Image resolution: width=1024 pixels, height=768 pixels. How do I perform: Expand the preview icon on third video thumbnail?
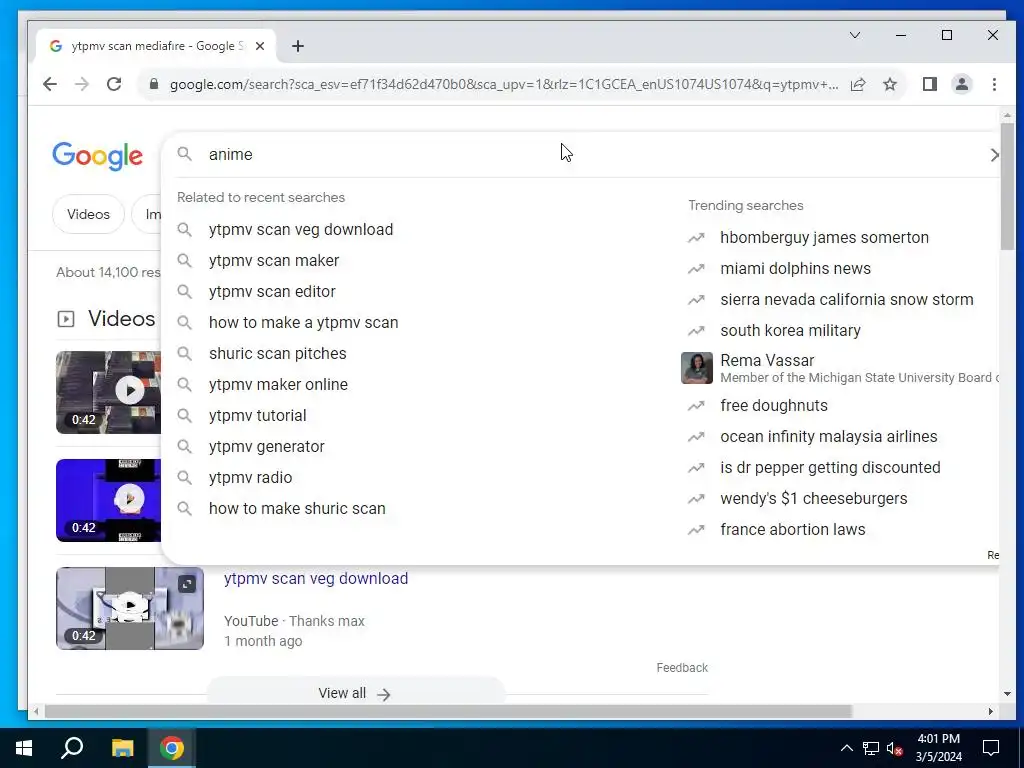click(187, 584)
